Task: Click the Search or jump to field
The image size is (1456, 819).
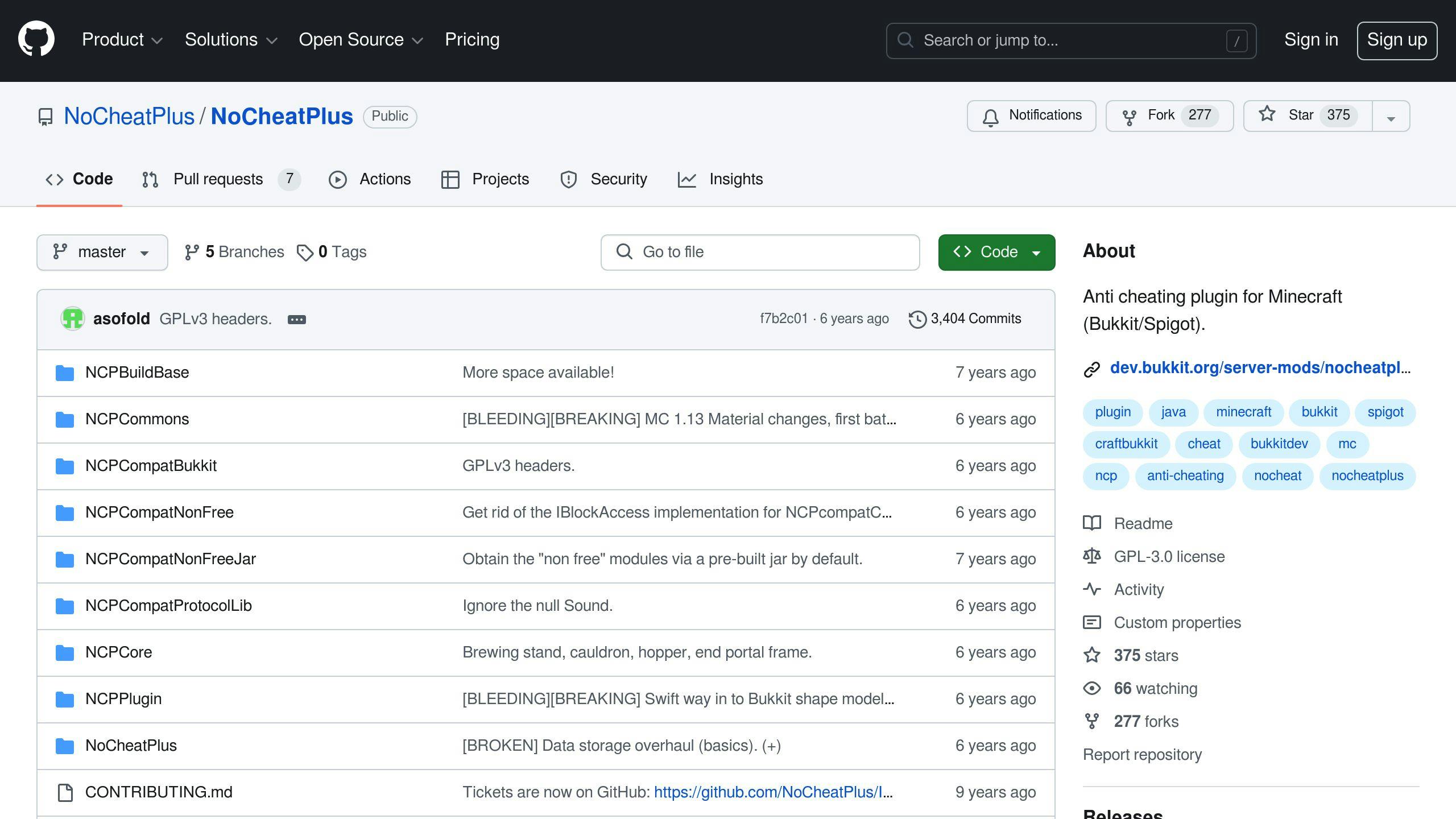Action: tap(1071, 40)
